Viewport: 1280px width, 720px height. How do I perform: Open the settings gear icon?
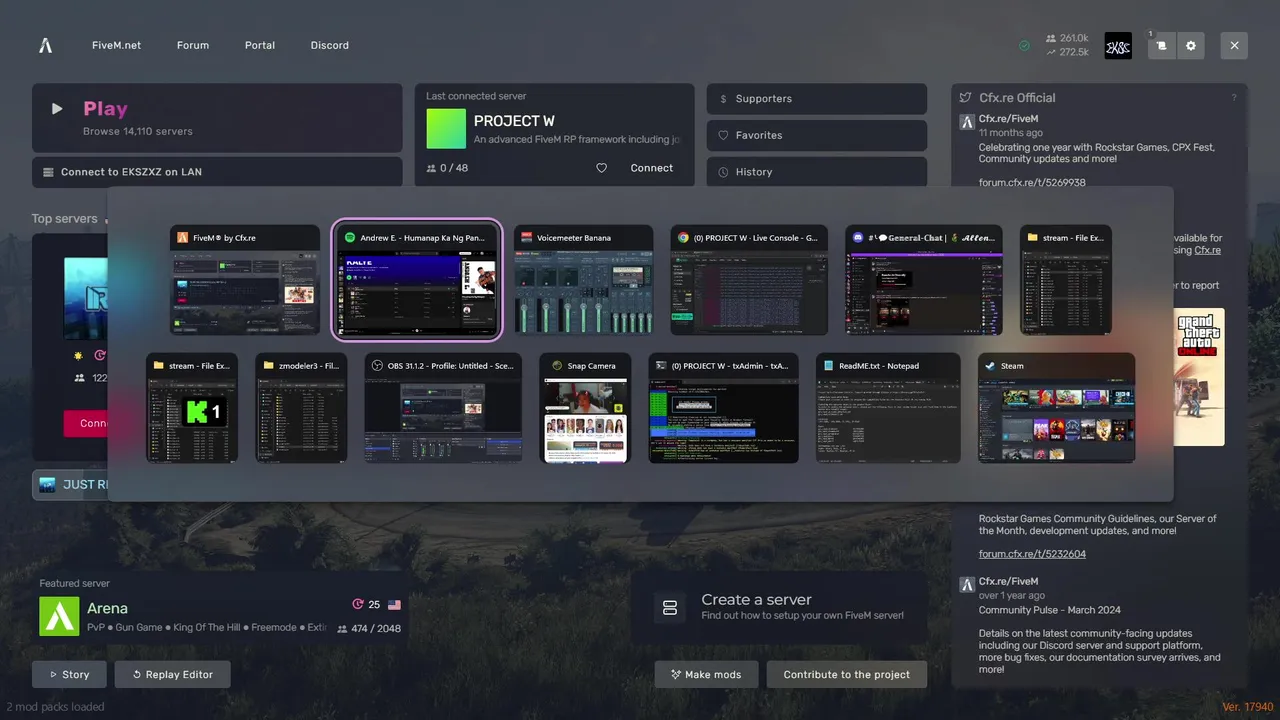(1190, 45)
